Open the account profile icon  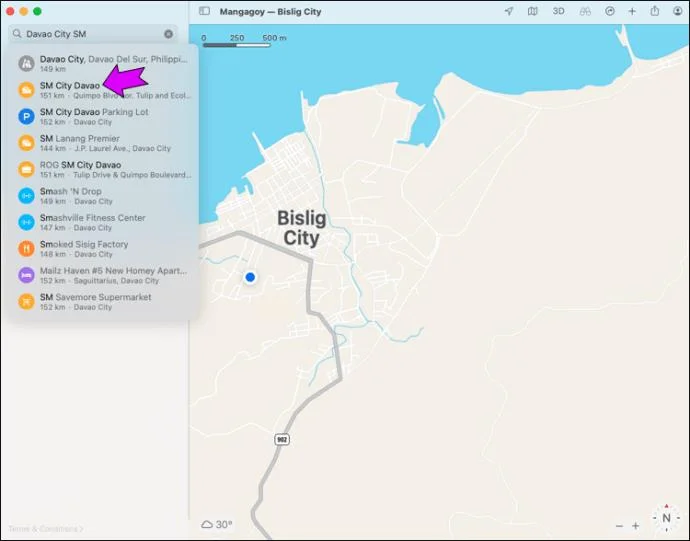[x=678, y=11]
